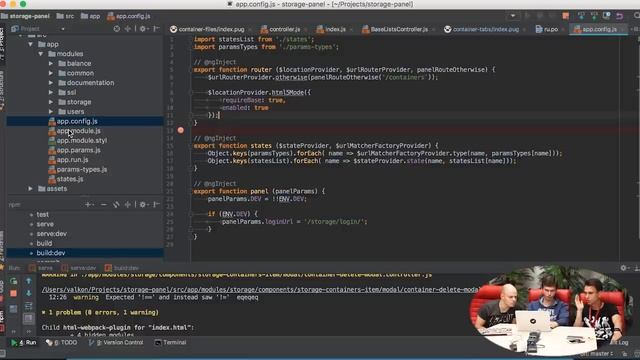Hide the Project panel
640x360 pixels.
click(x=156, y=29)
